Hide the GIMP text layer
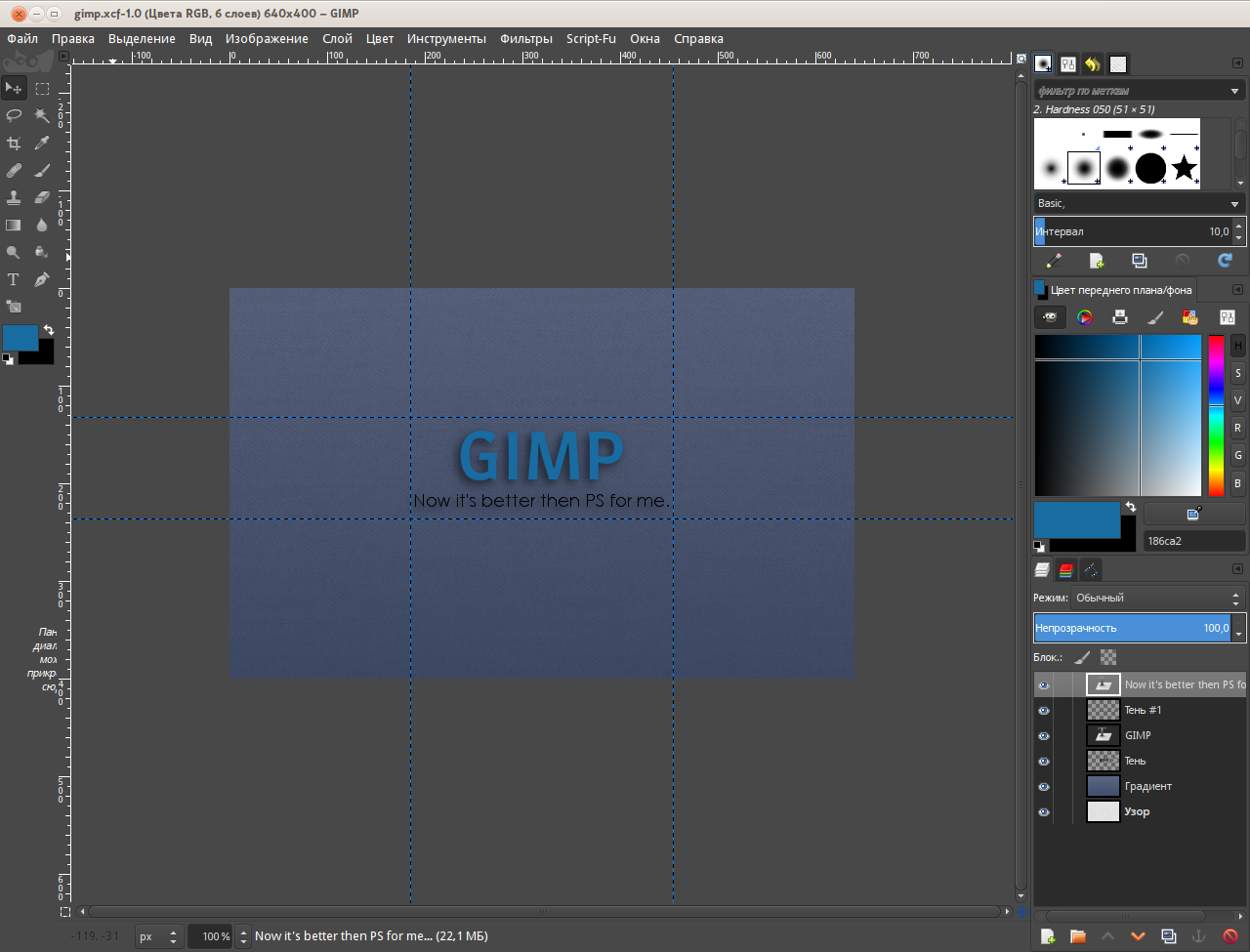 click(1044, 736)
